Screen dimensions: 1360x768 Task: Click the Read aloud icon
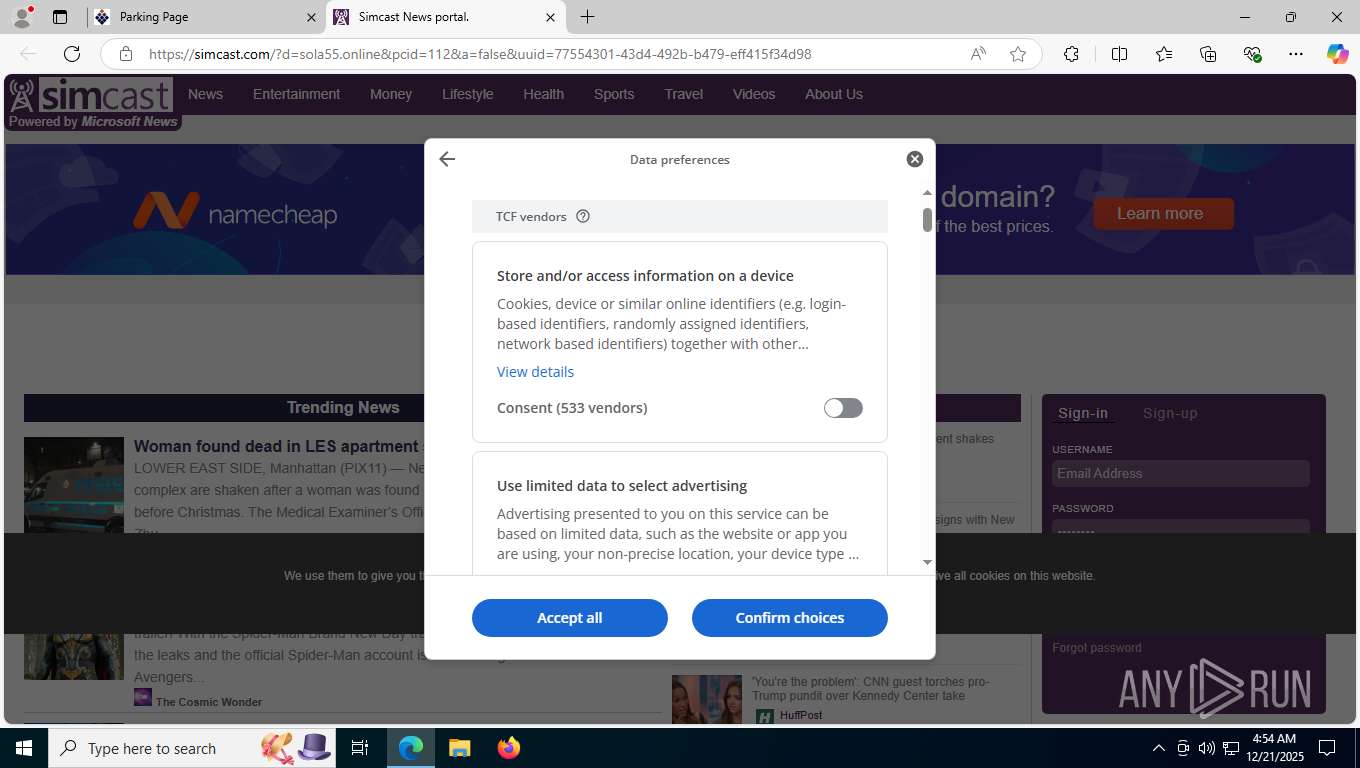click(x=978, y=54)
